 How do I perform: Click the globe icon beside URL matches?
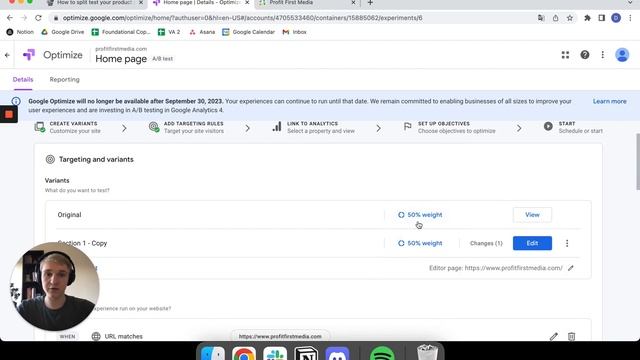pos(96,336)
